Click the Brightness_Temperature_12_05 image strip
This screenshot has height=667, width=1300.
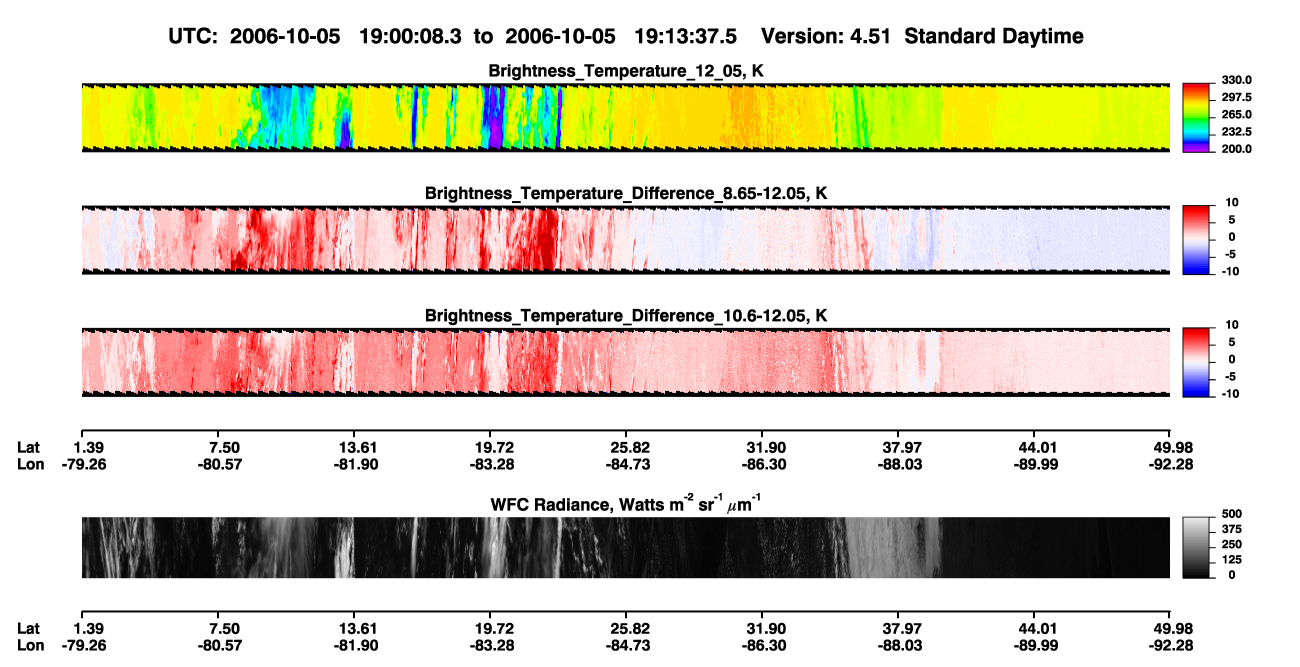(625, 117)
